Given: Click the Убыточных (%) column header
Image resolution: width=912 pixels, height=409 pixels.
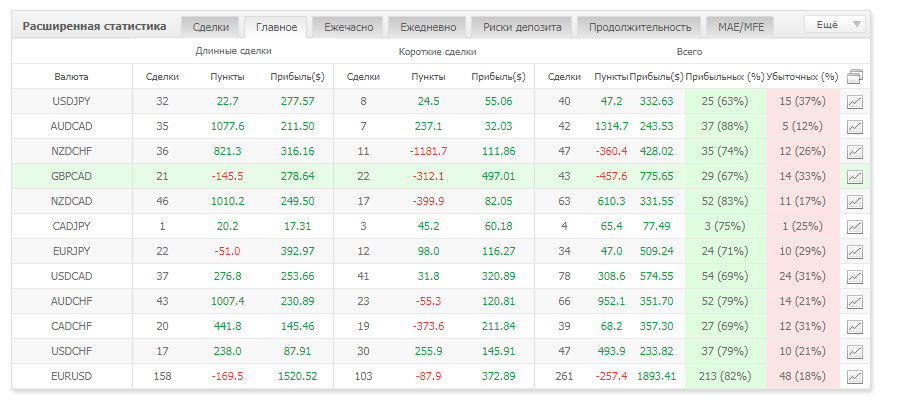Looking at the screenshot, I should tap(803, 77).
